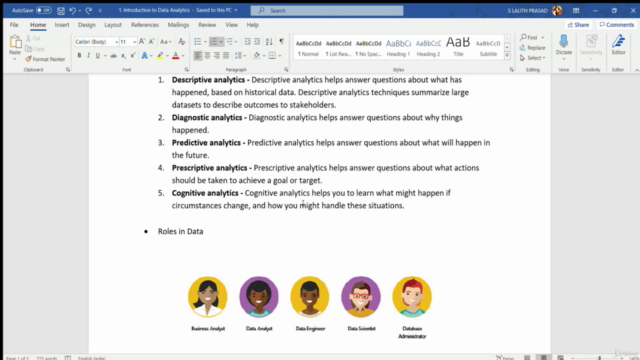Apply the Subtitle style
The width and height of the screenshot is (640, 360).
(x=488, y=48)
